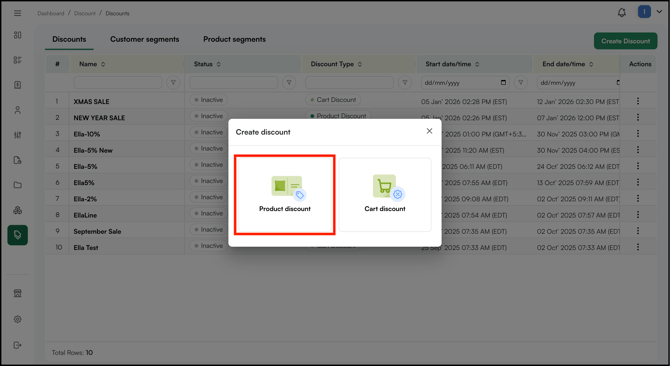
Task: Click the Name filter text field
Action: coord(118,82)
